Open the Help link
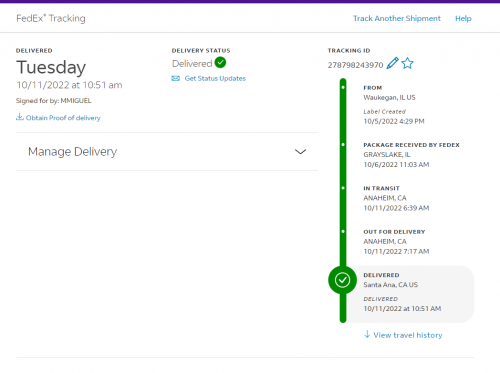Viewport: 500px width, 373px height. point(463,18)
